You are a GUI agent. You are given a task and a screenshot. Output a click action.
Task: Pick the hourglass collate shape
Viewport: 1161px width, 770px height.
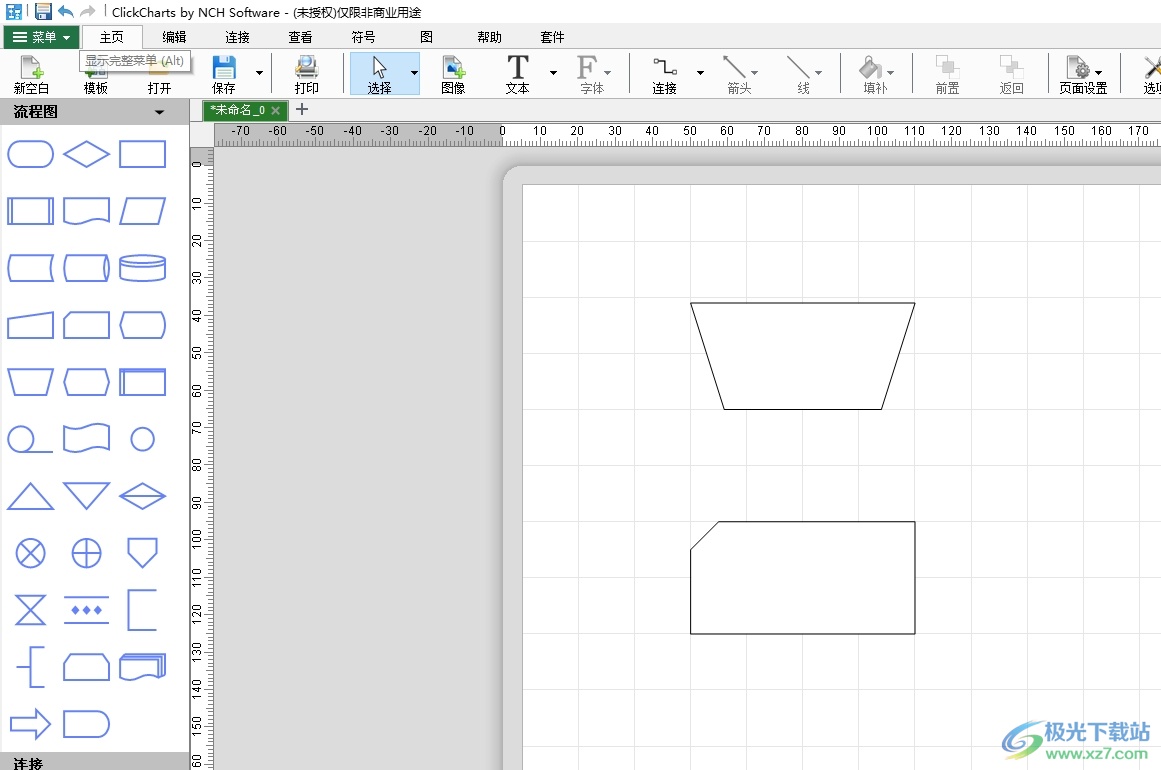(x=30, y=610)
